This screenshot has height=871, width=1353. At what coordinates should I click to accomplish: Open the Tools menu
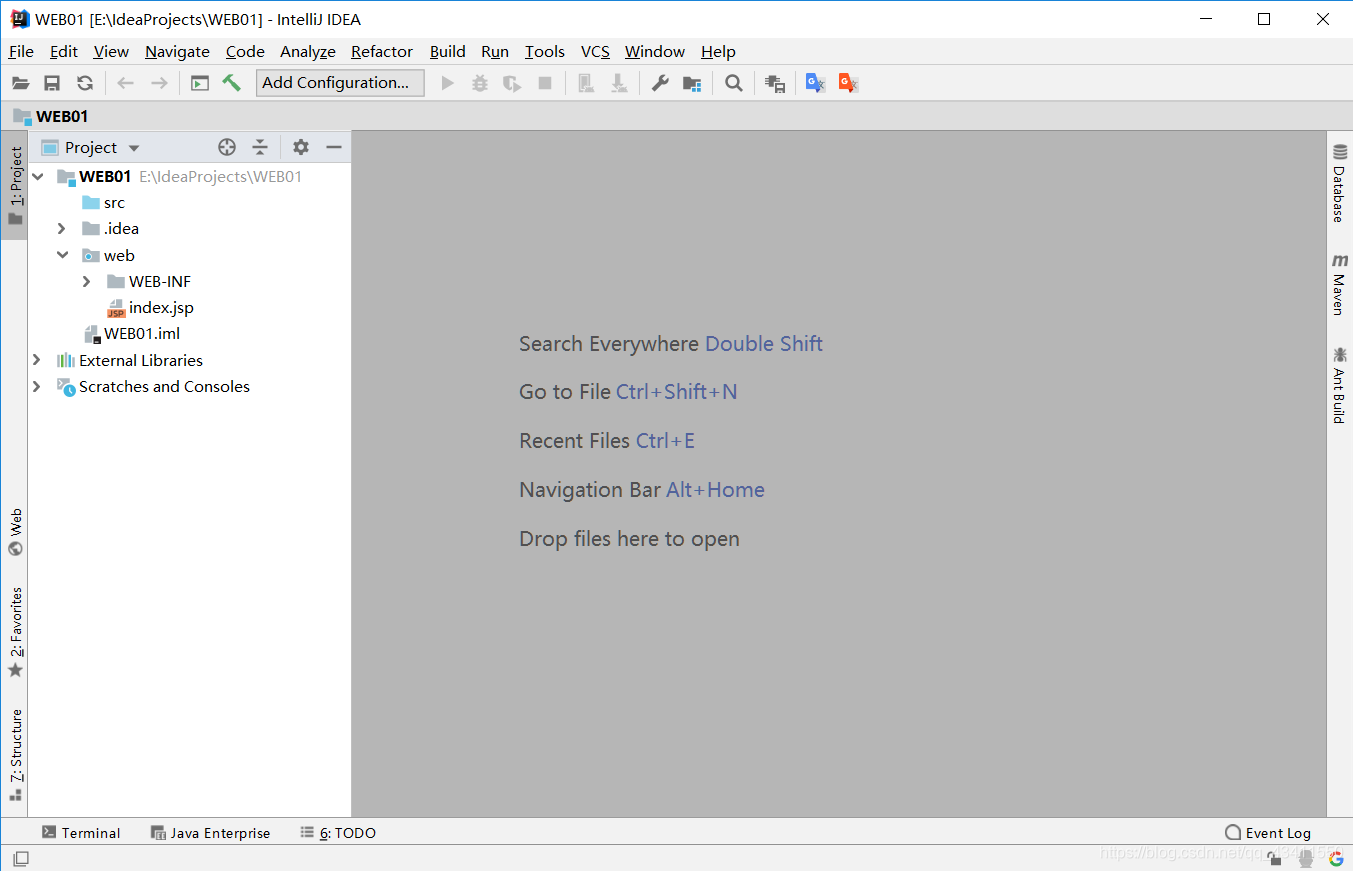click(x=545, y=52)
